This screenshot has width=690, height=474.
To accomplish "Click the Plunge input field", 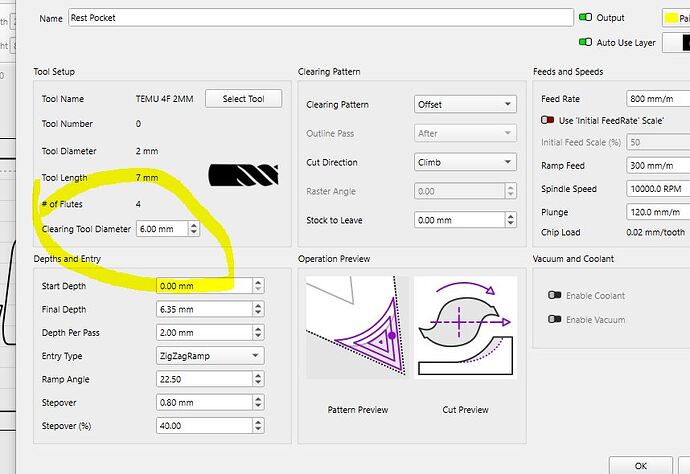I will (658, 212).
